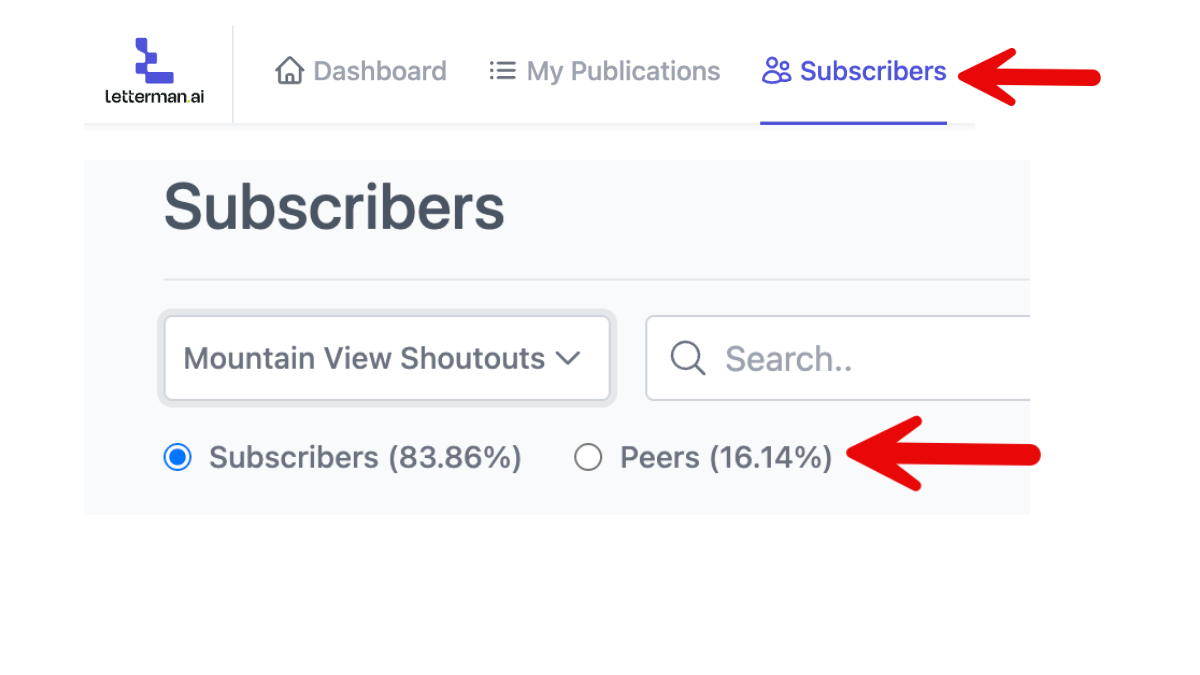This screenshot has width=1200, height=675.
Task: Click the Subscribers people icon in navbar
Action: pos(776,71)
